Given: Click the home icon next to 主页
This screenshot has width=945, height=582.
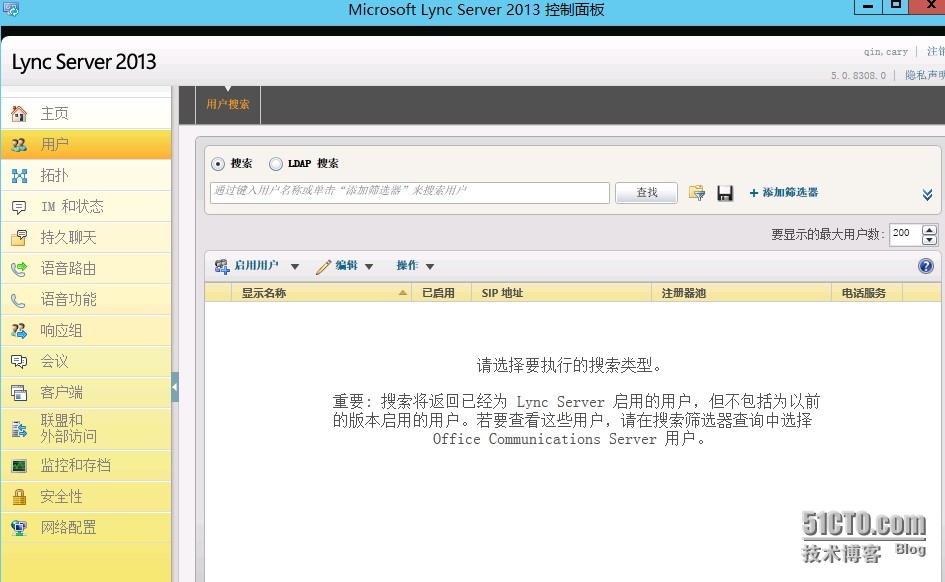Looking at the screenshot, I should click(x=19, y=113).
